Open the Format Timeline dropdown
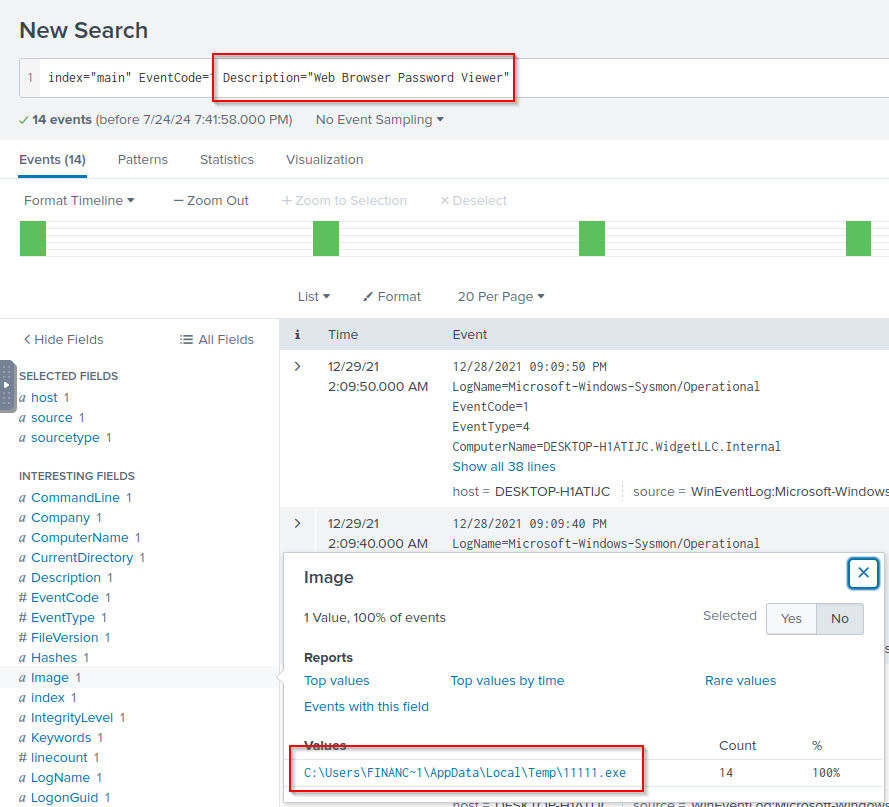The image size is (889, 807). pos(79,200)
